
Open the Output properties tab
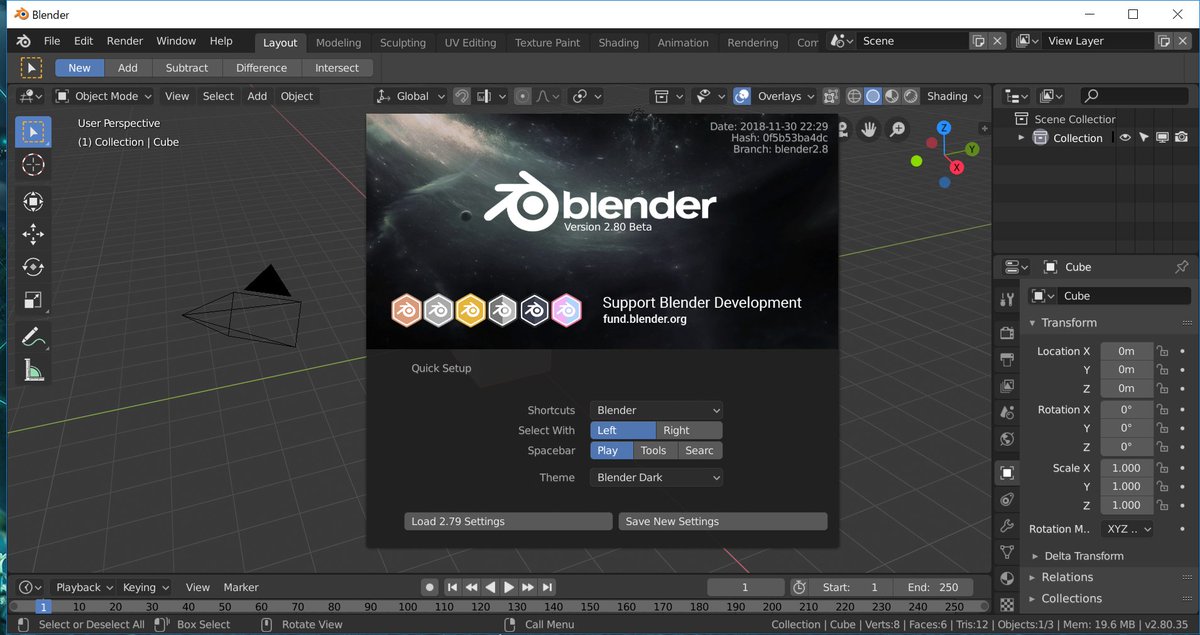tap(1007, 359)
